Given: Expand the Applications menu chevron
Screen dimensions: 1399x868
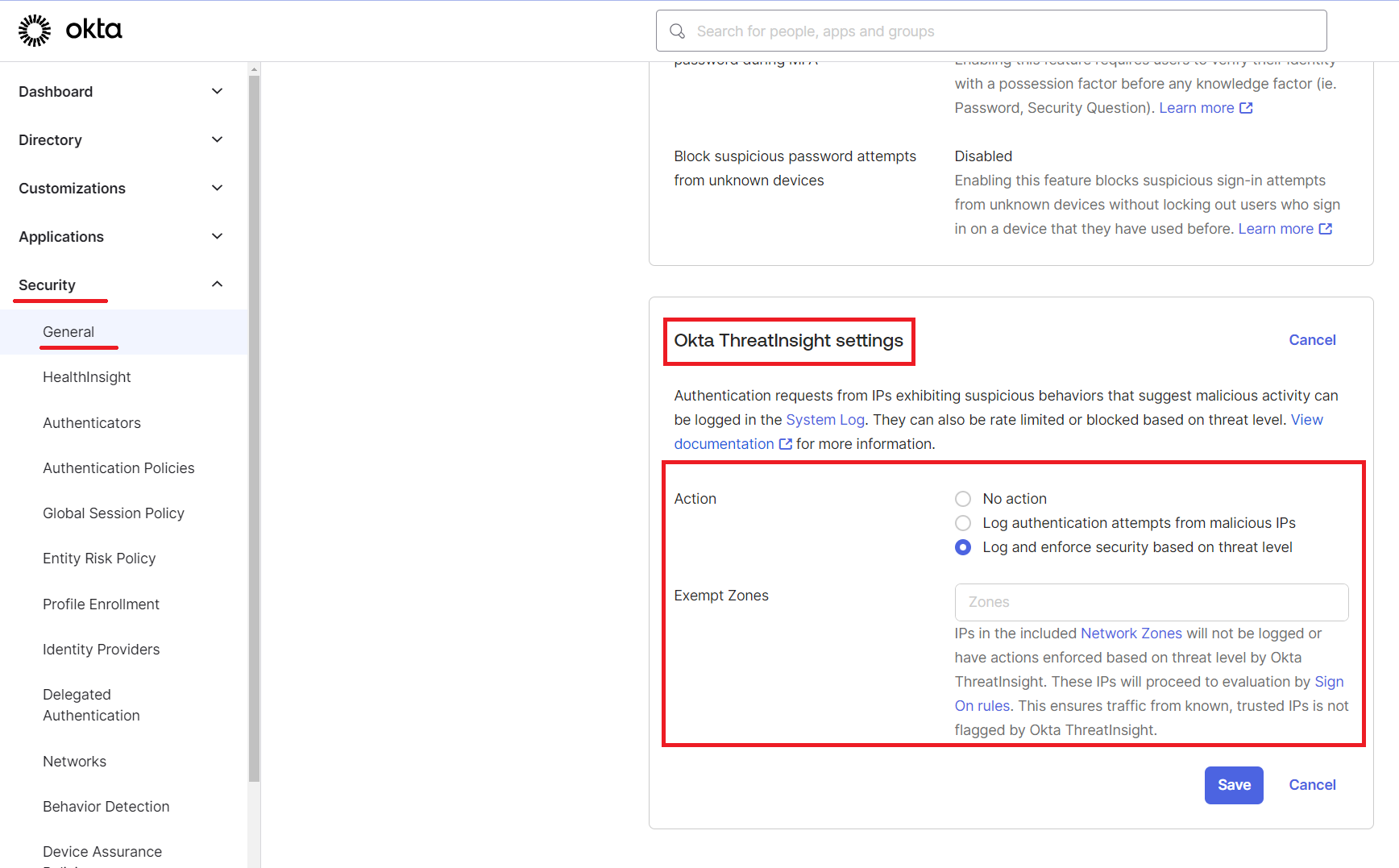Looking at the screenshot, I should [x=217, y=237].
